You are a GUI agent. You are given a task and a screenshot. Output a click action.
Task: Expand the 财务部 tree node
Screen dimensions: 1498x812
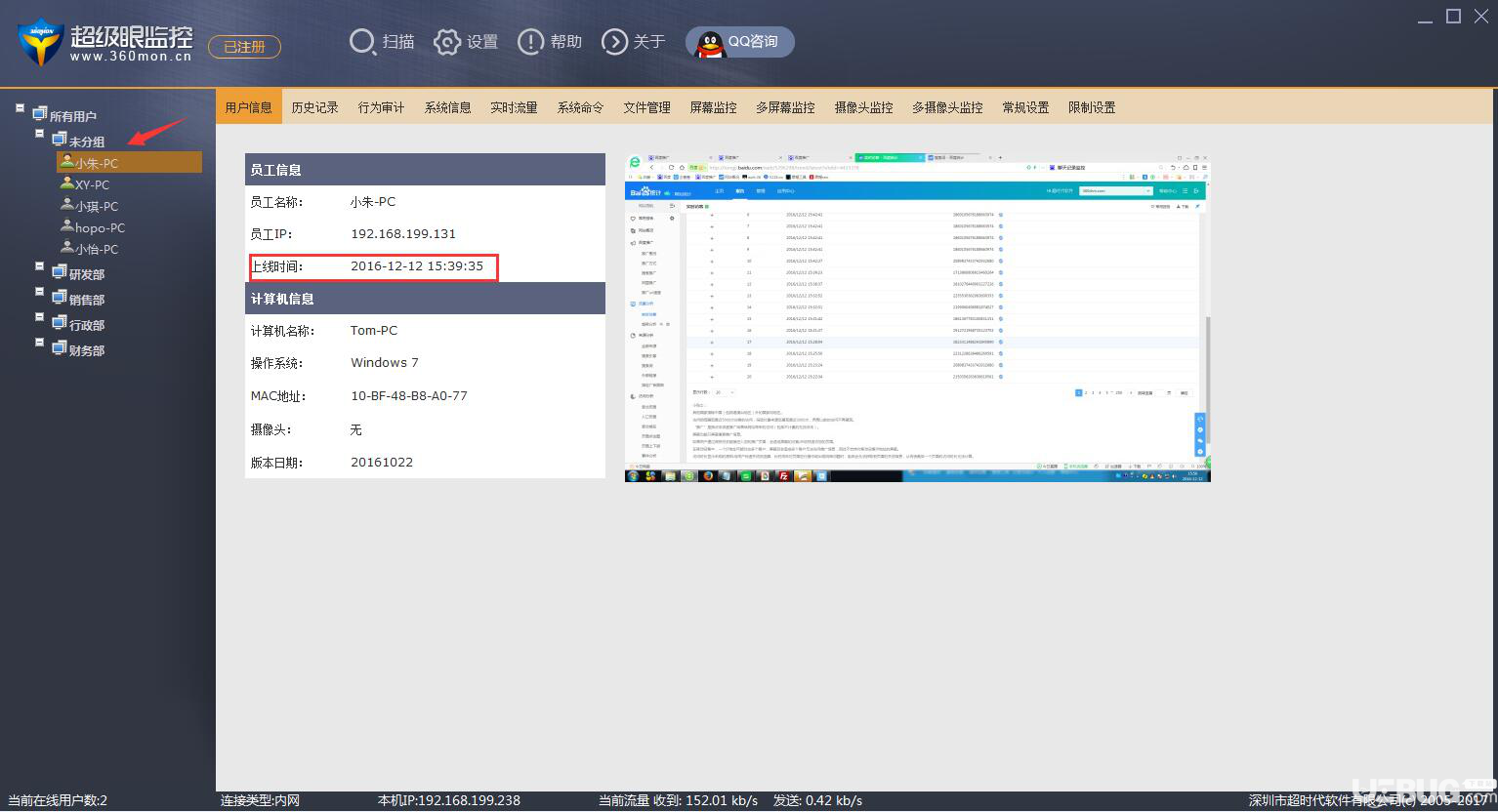point(40,343)
